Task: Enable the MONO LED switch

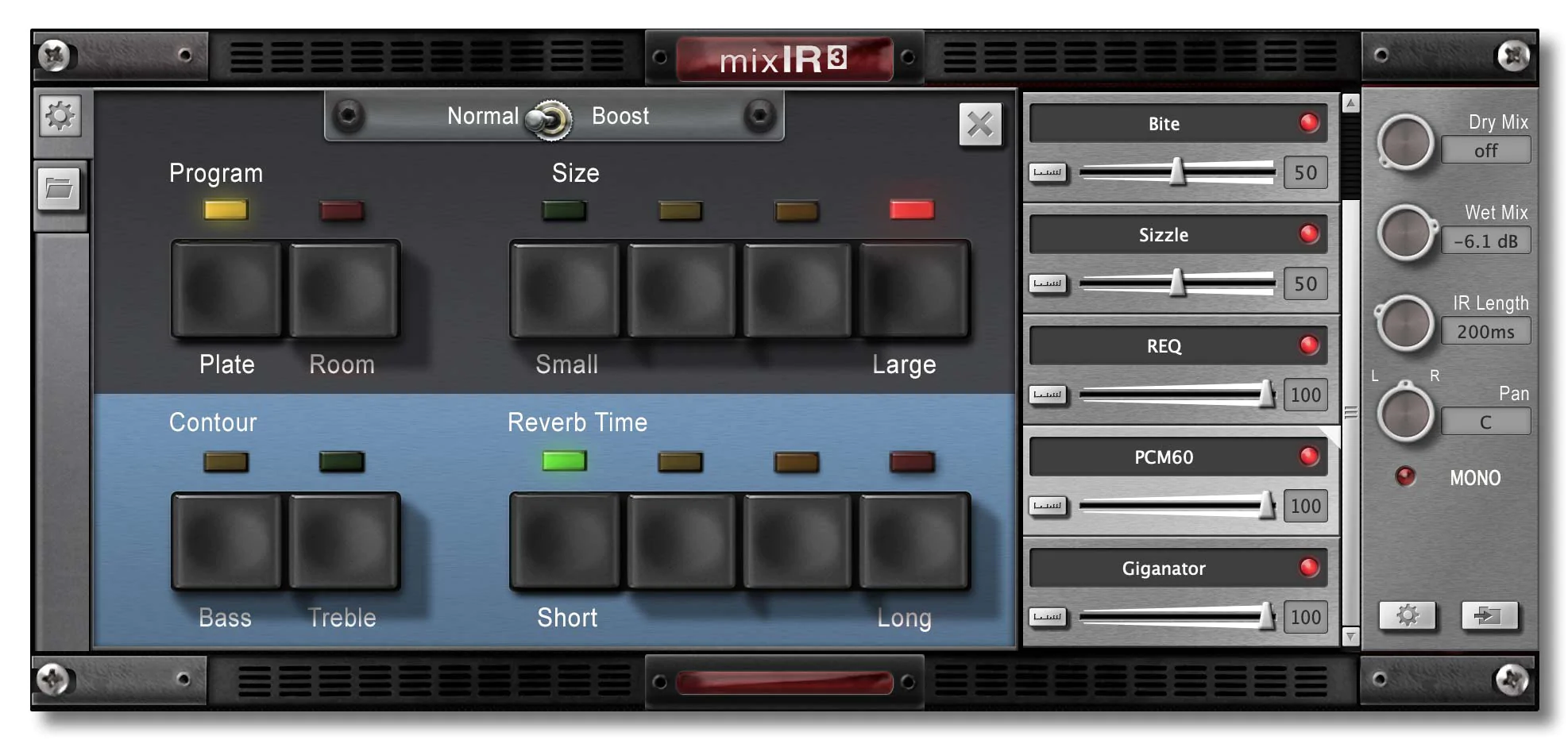Action: pos(1405,476)
